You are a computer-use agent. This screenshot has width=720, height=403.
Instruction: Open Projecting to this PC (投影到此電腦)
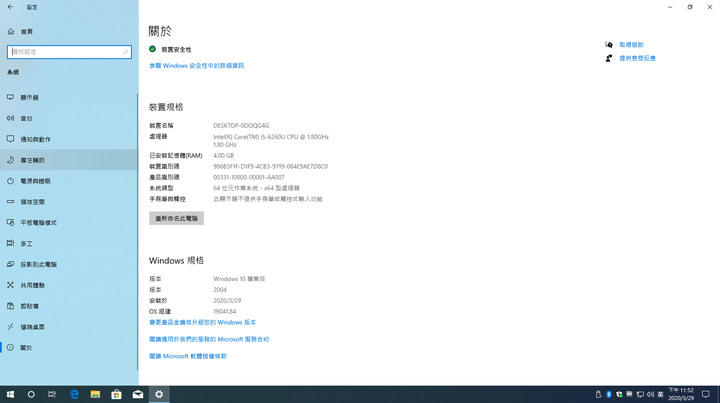[69, 264]
